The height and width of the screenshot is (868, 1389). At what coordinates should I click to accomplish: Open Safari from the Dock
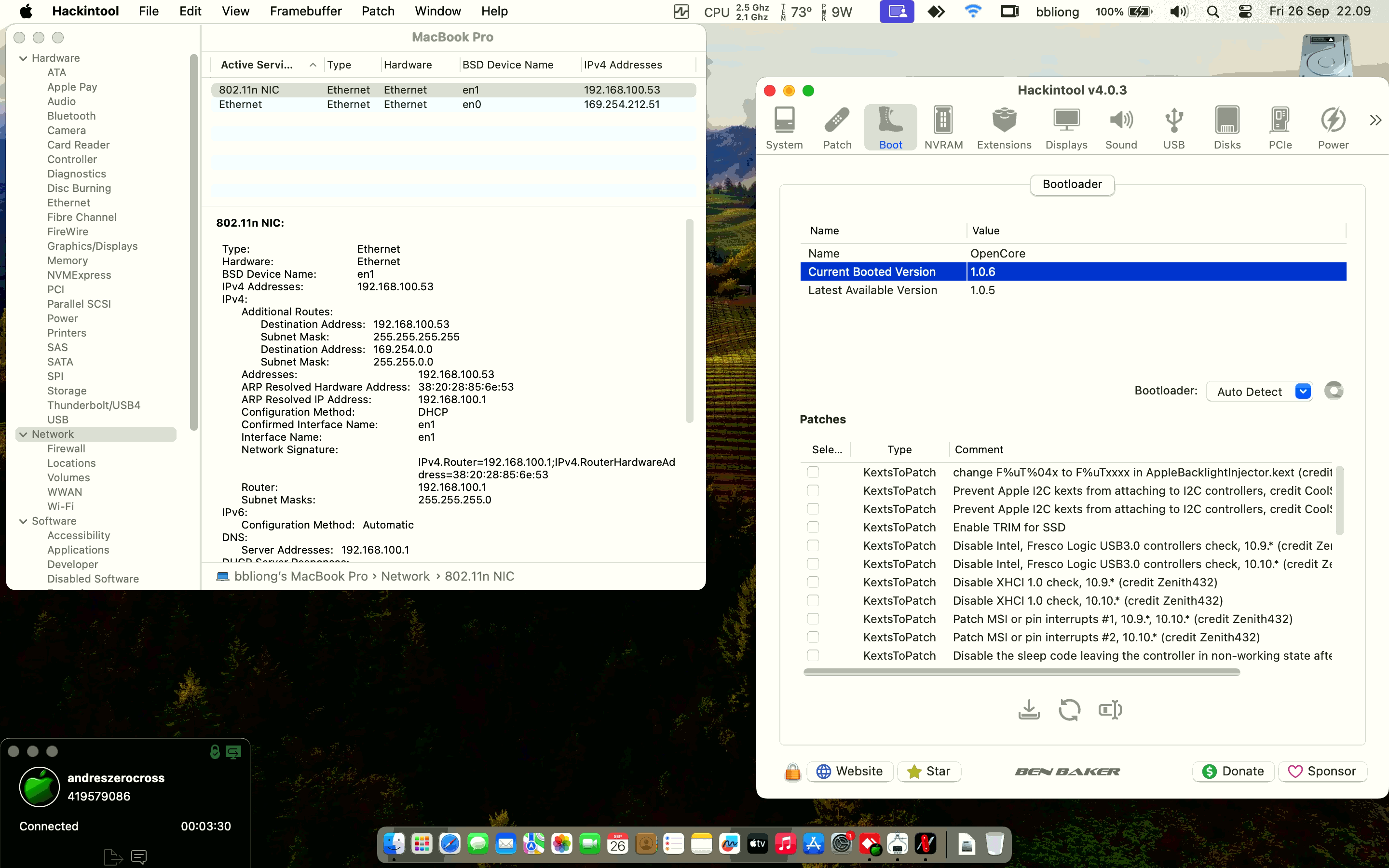click(450, 844)
